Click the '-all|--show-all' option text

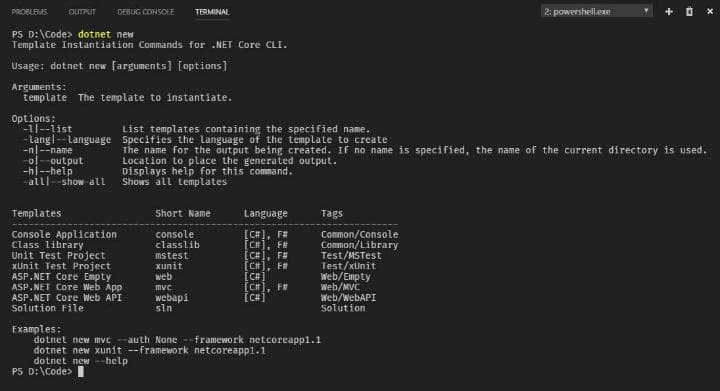pyautogui.click(x=64, y=182)
